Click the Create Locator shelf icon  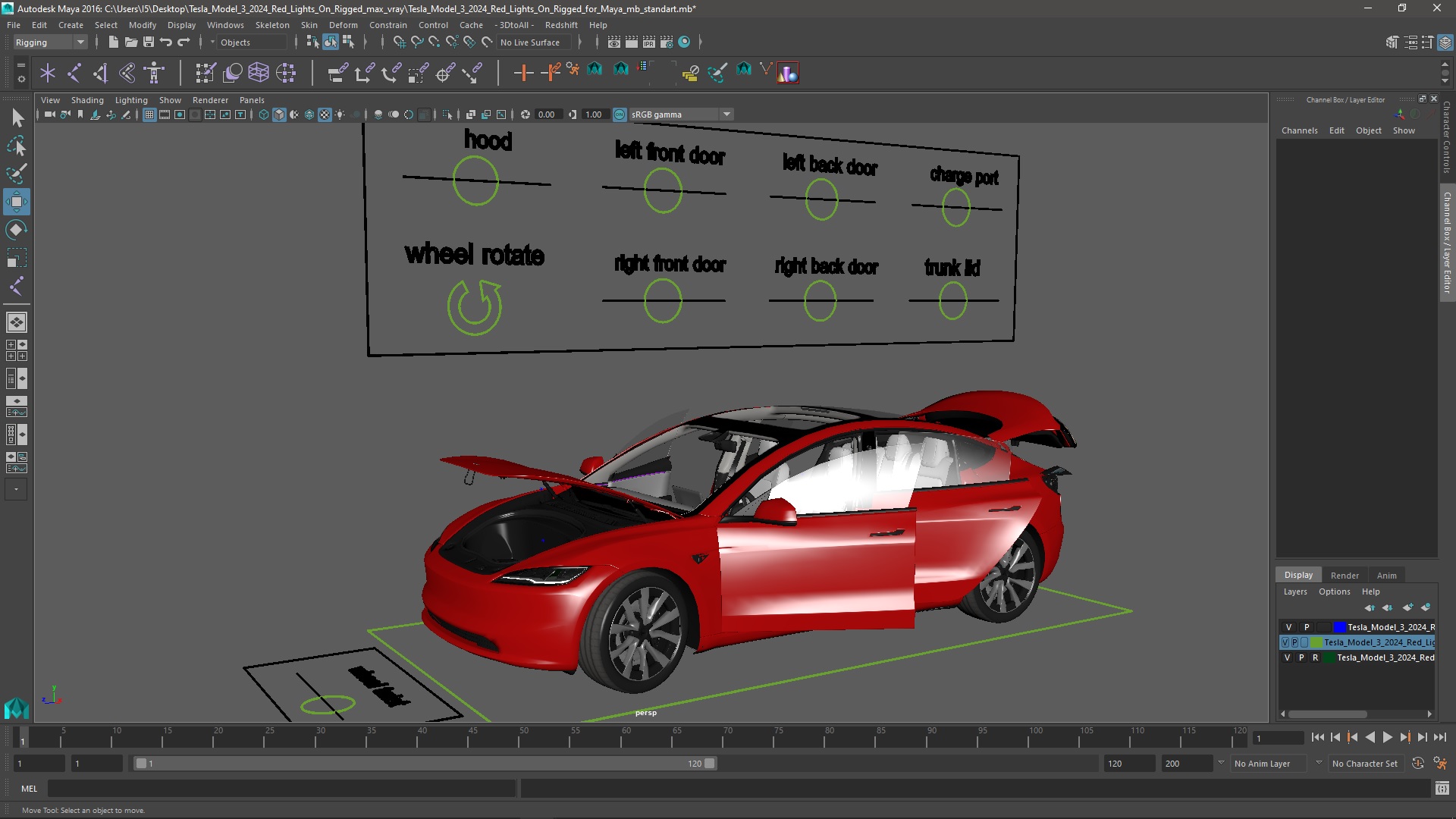click(48, 73)
